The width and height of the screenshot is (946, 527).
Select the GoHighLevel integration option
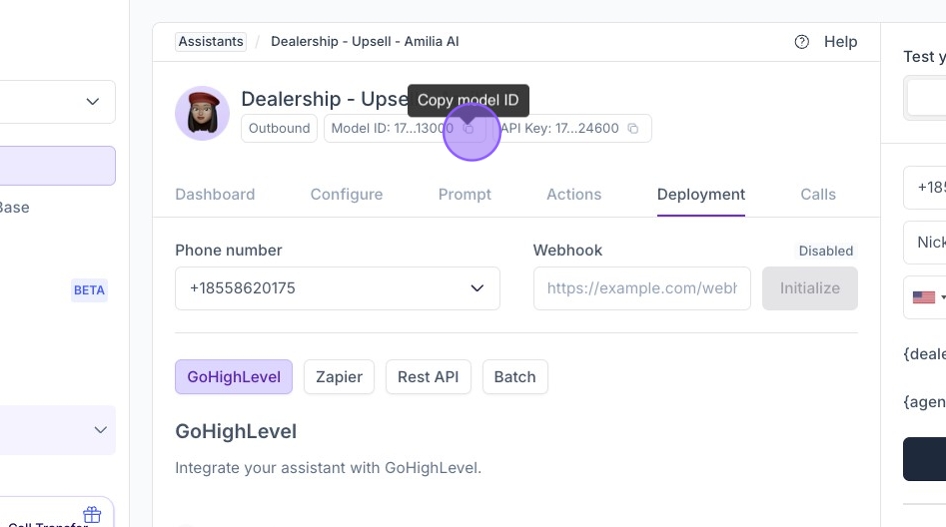234,377
